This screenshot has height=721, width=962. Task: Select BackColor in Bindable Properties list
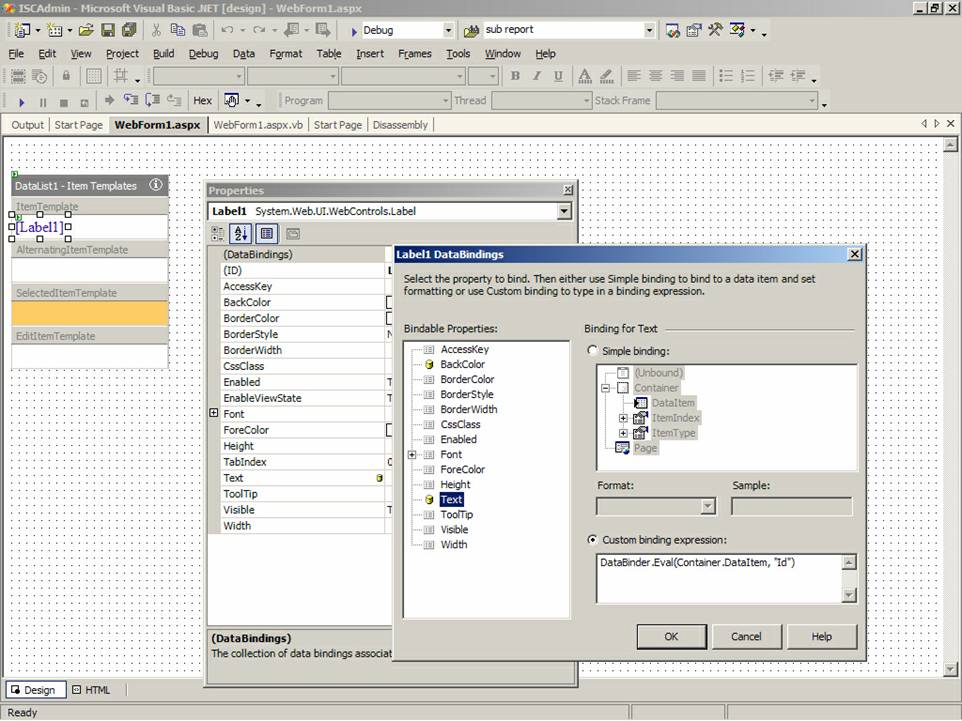[463, 364]
